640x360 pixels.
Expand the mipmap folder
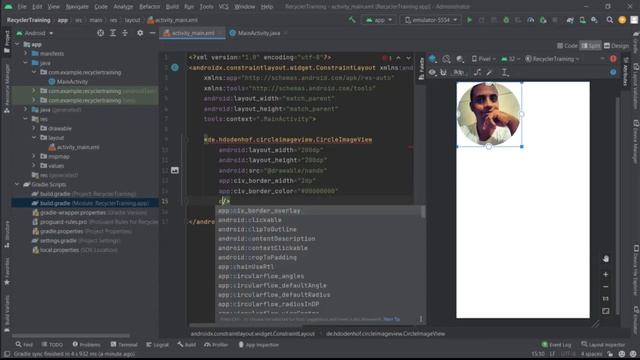(x=34, y=156)
